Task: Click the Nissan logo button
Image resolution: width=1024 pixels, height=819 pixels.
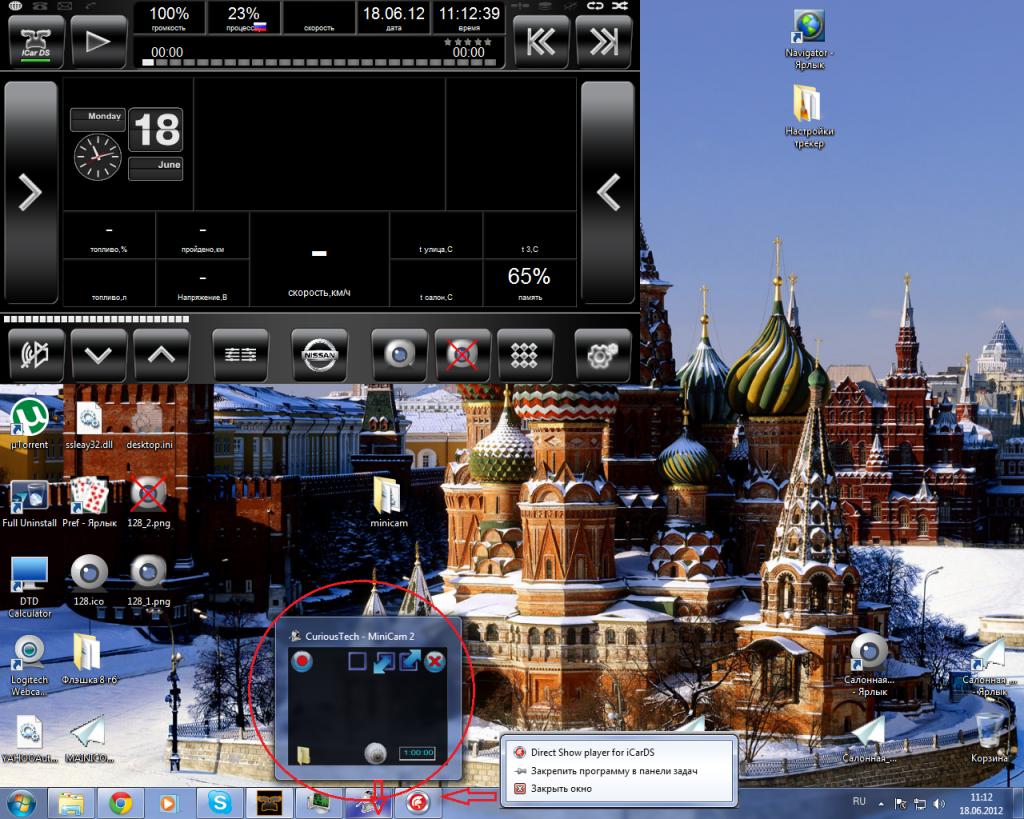Action: (320, 354)
